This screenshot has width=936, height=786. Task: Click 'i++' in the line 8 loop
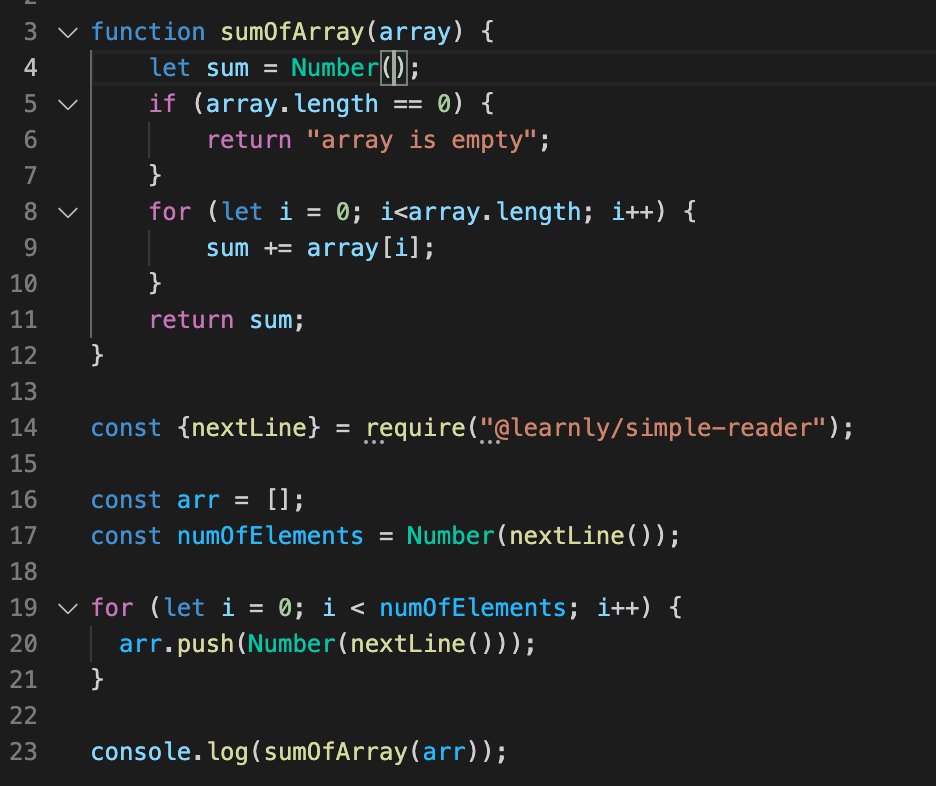point(633,211)
